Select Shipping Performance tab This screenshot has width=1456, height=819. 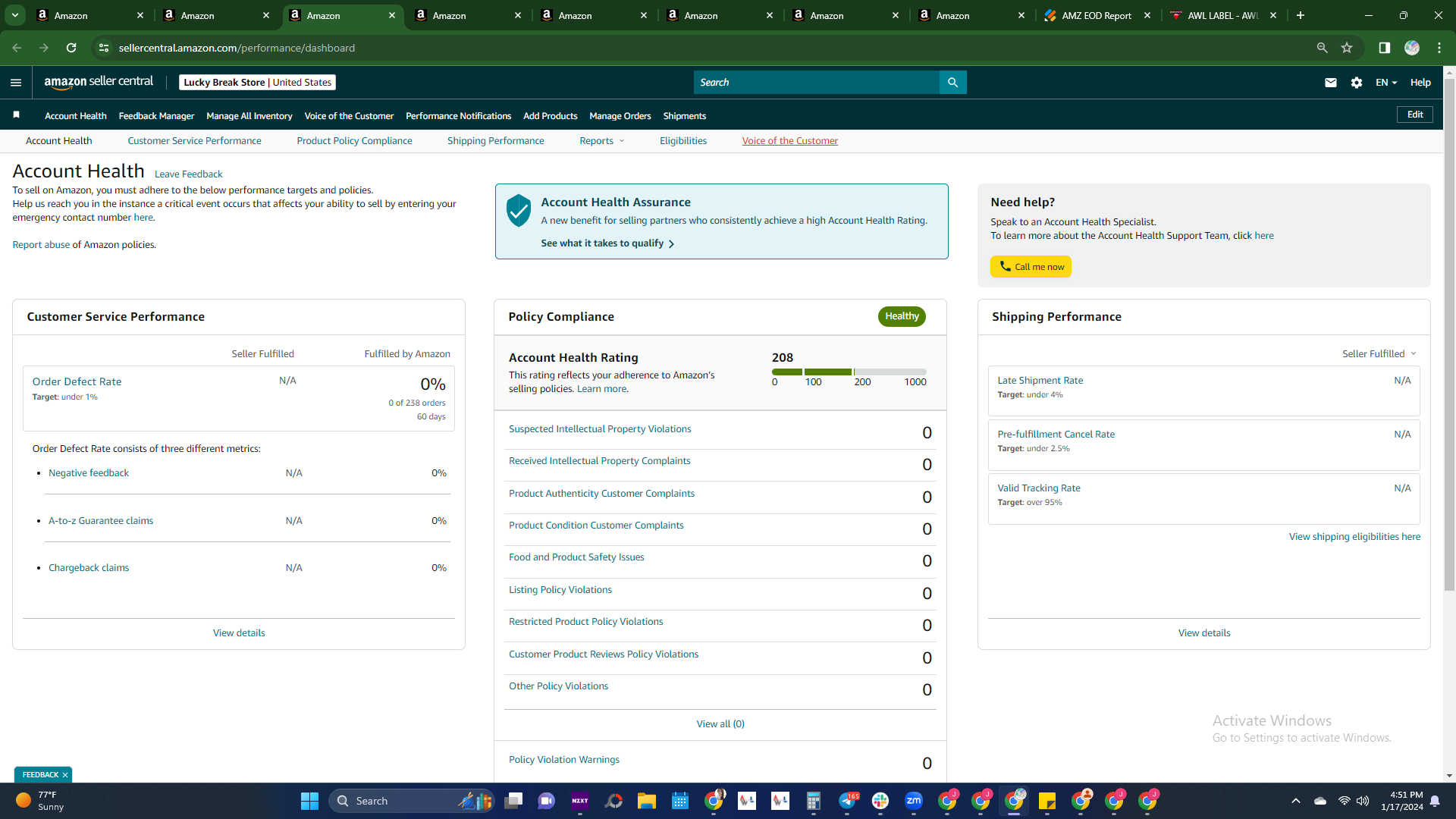(x=495, y=141)
